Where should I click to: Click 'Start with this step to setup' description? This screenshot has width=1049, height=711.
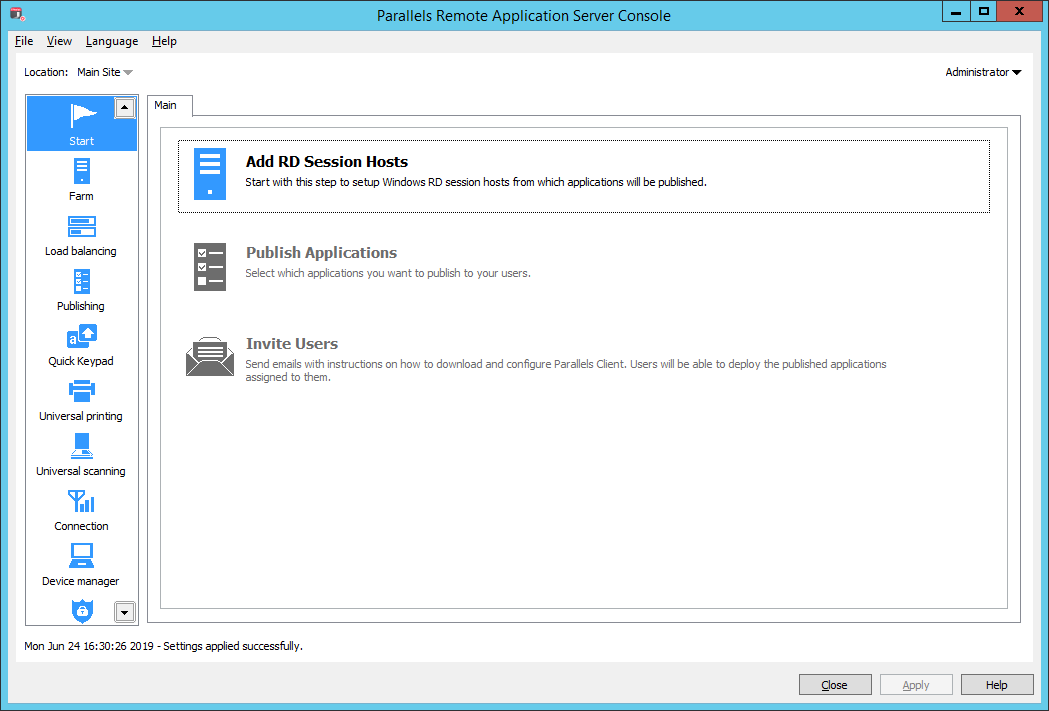(476, 182)
